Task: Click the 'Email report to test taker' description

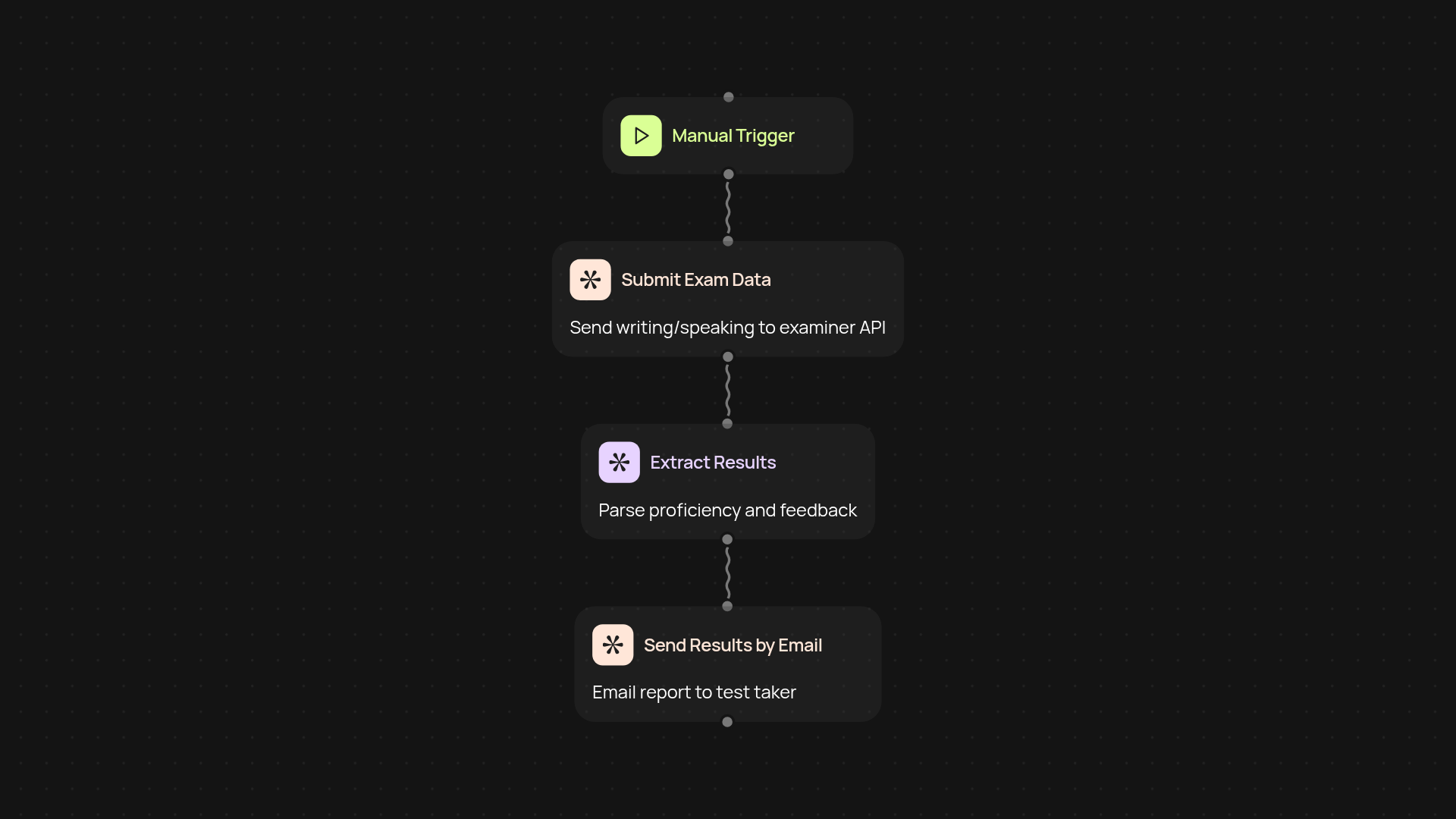Action: coord(694,692)
